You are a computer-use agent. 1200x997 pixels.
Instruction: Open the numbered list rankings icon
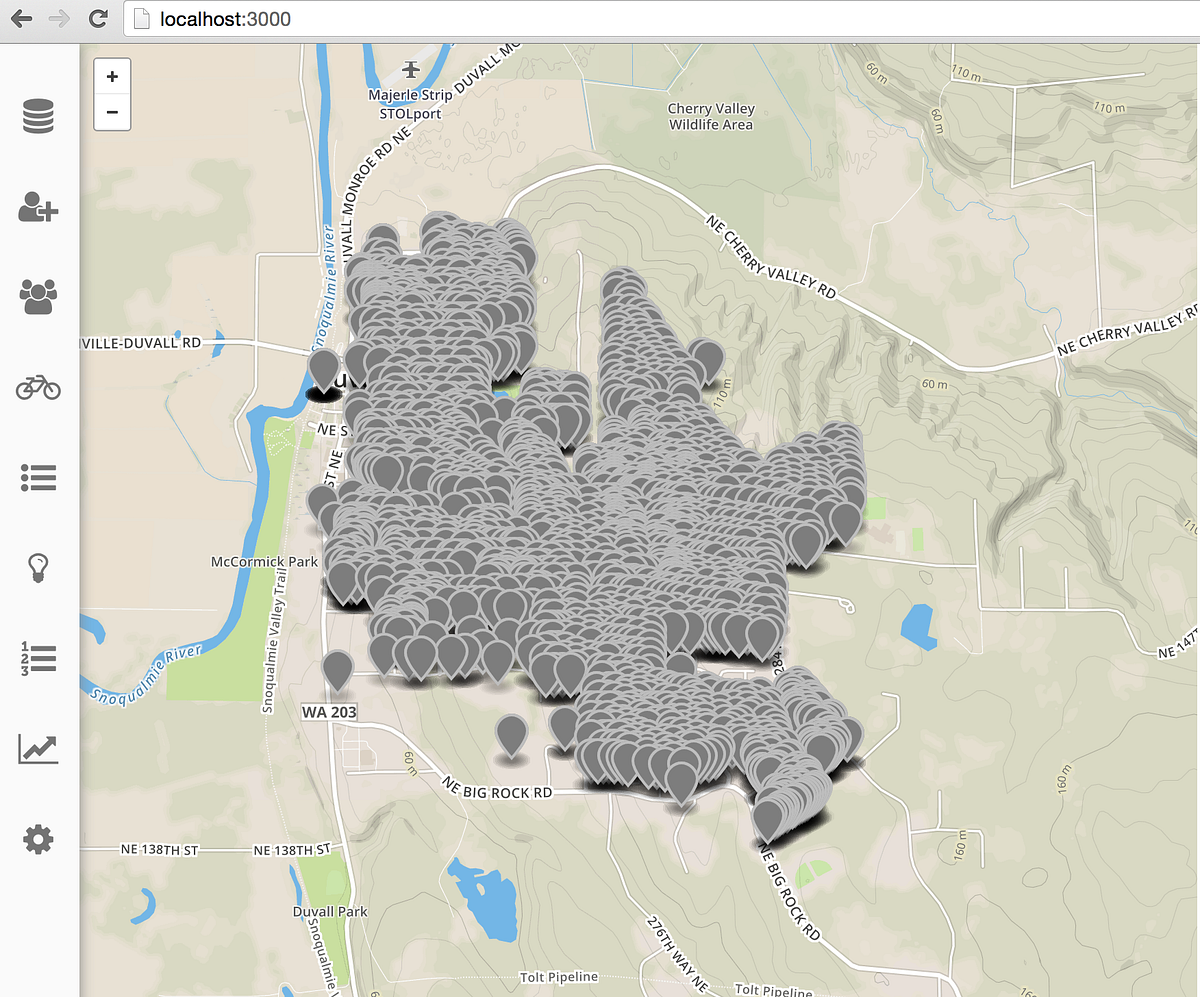pos(38,658)
